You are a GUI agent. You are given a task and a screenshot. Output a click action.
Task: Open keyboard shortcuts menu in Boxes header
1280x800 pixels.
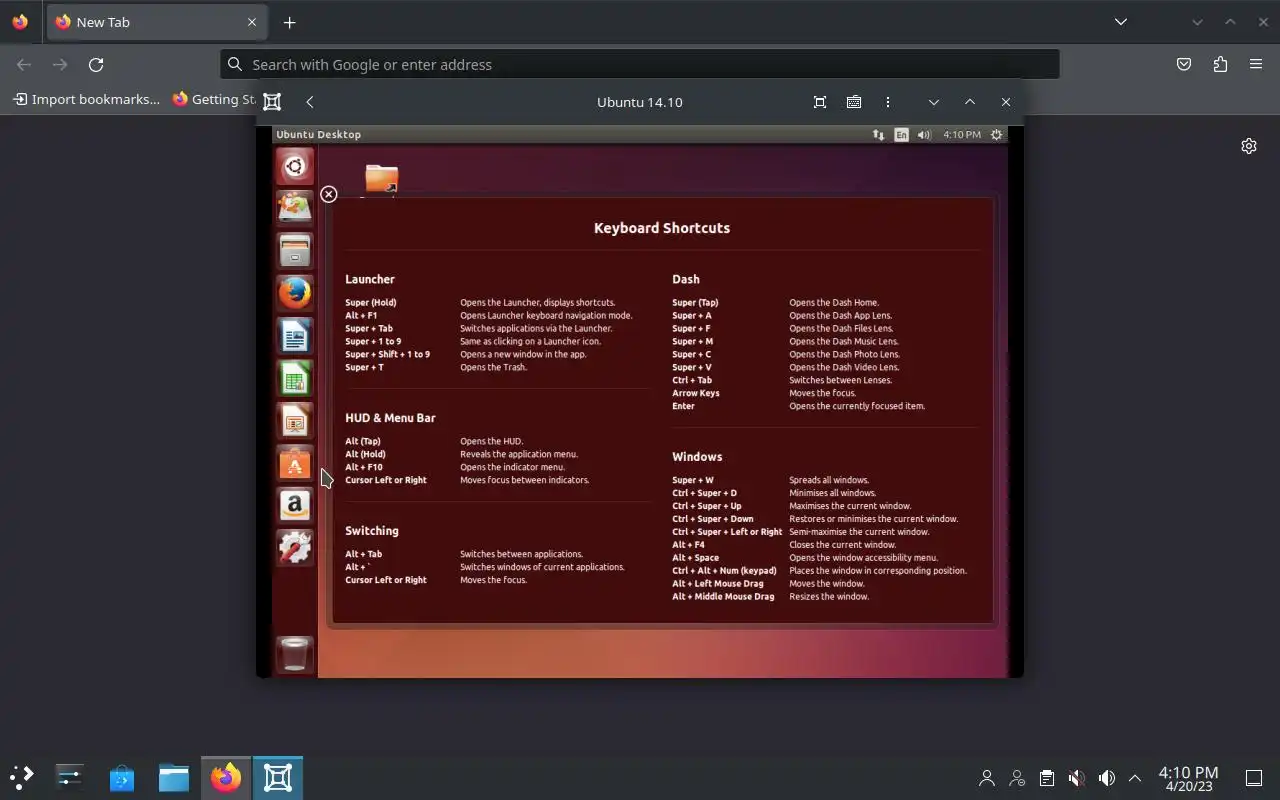pyautogui.click(x=854, y=102)
